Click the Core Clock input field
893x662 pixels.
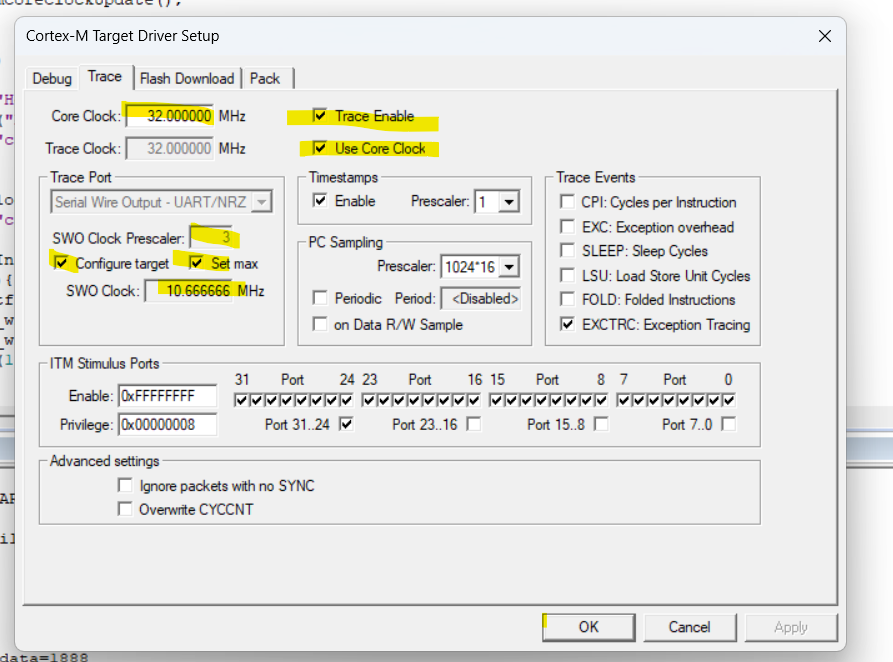[x=170, y=116]
